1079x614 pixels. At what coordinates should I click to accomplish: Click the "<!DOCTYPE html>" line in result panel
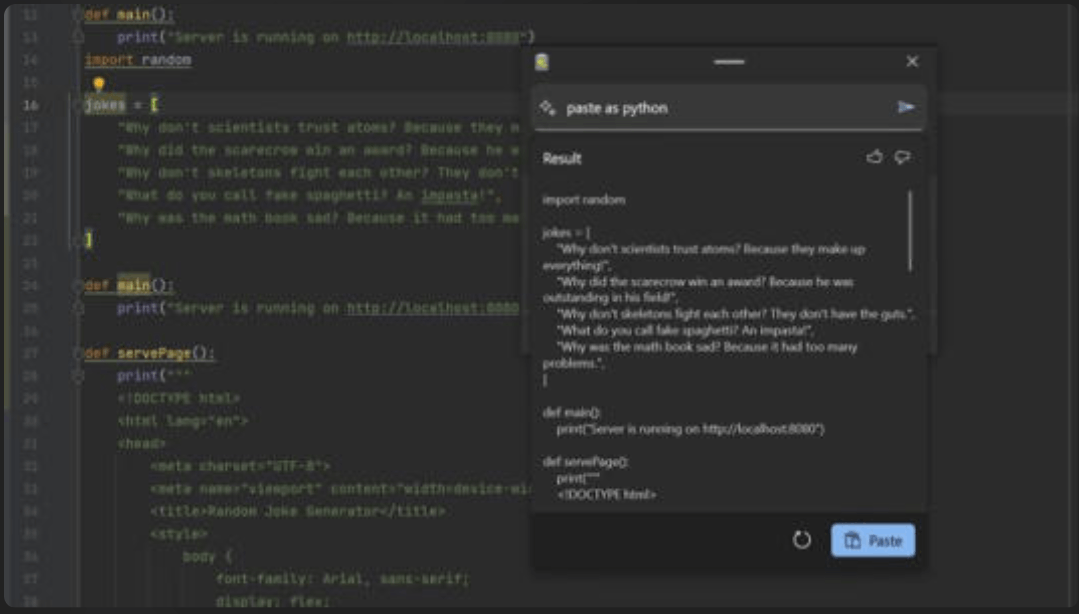[x=606, y=494]
